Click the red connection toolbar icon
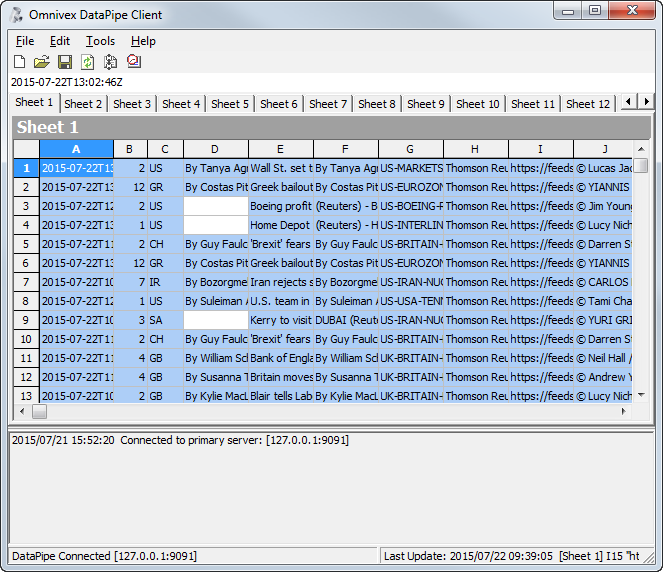This screenshot has width=663, height=572. coord(134,62)
